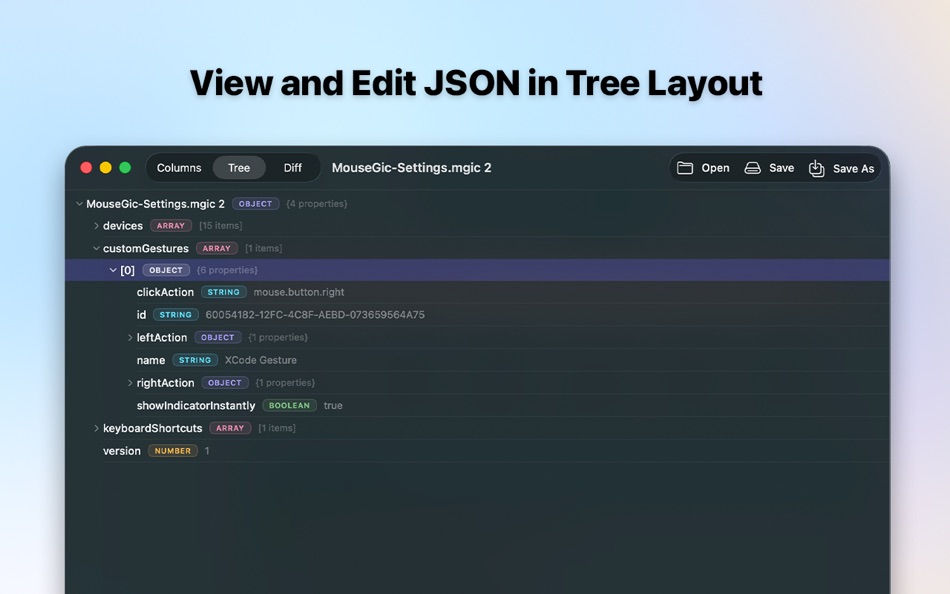Viewport: 950px width, 594px height.
Task: Click the ARRAY badge beside customGestures
Action: (x=217, y=248)
